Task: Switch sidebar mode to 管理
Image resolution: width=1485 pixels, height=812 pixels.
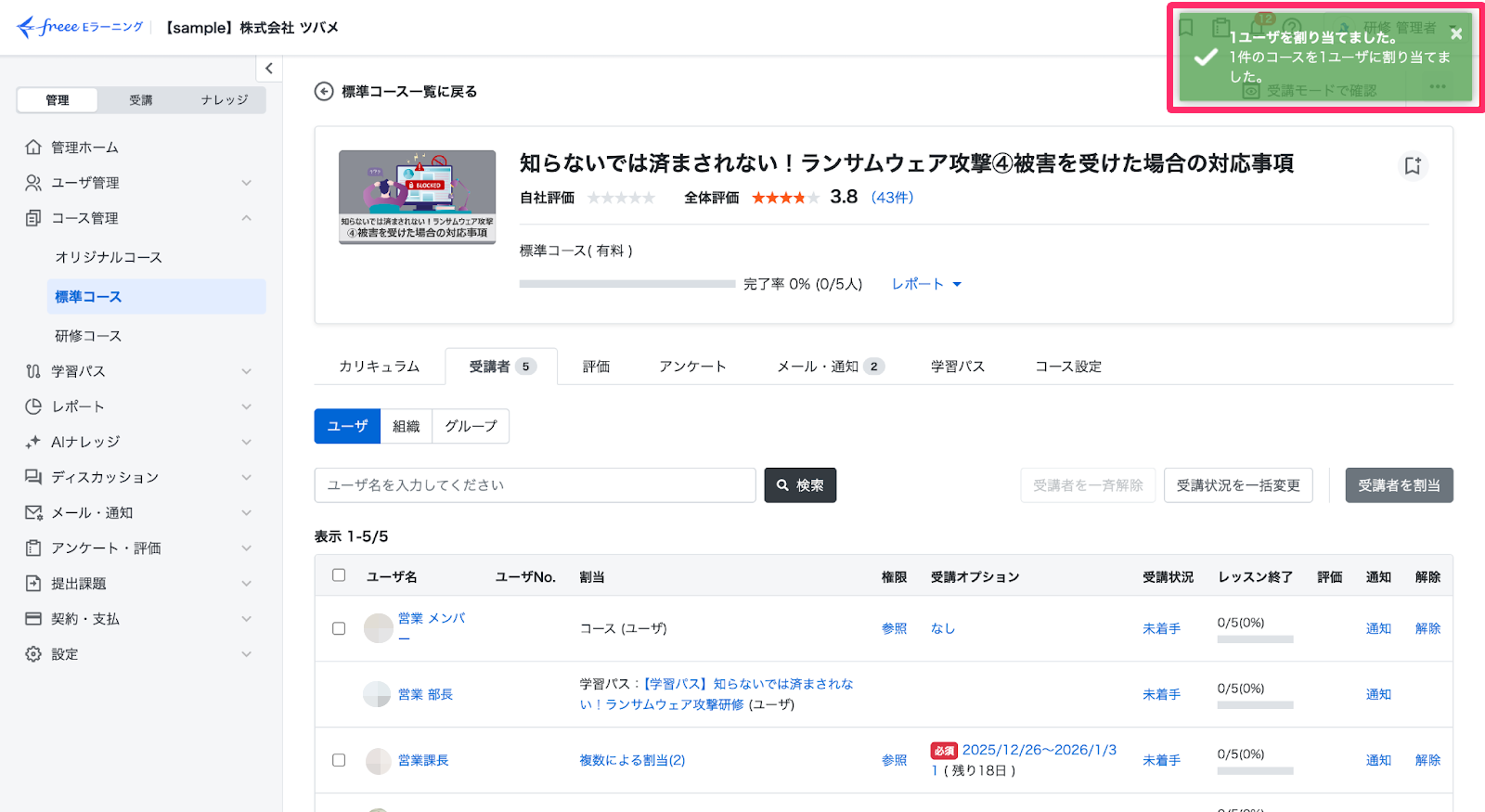Action: [x=58, y=100]
